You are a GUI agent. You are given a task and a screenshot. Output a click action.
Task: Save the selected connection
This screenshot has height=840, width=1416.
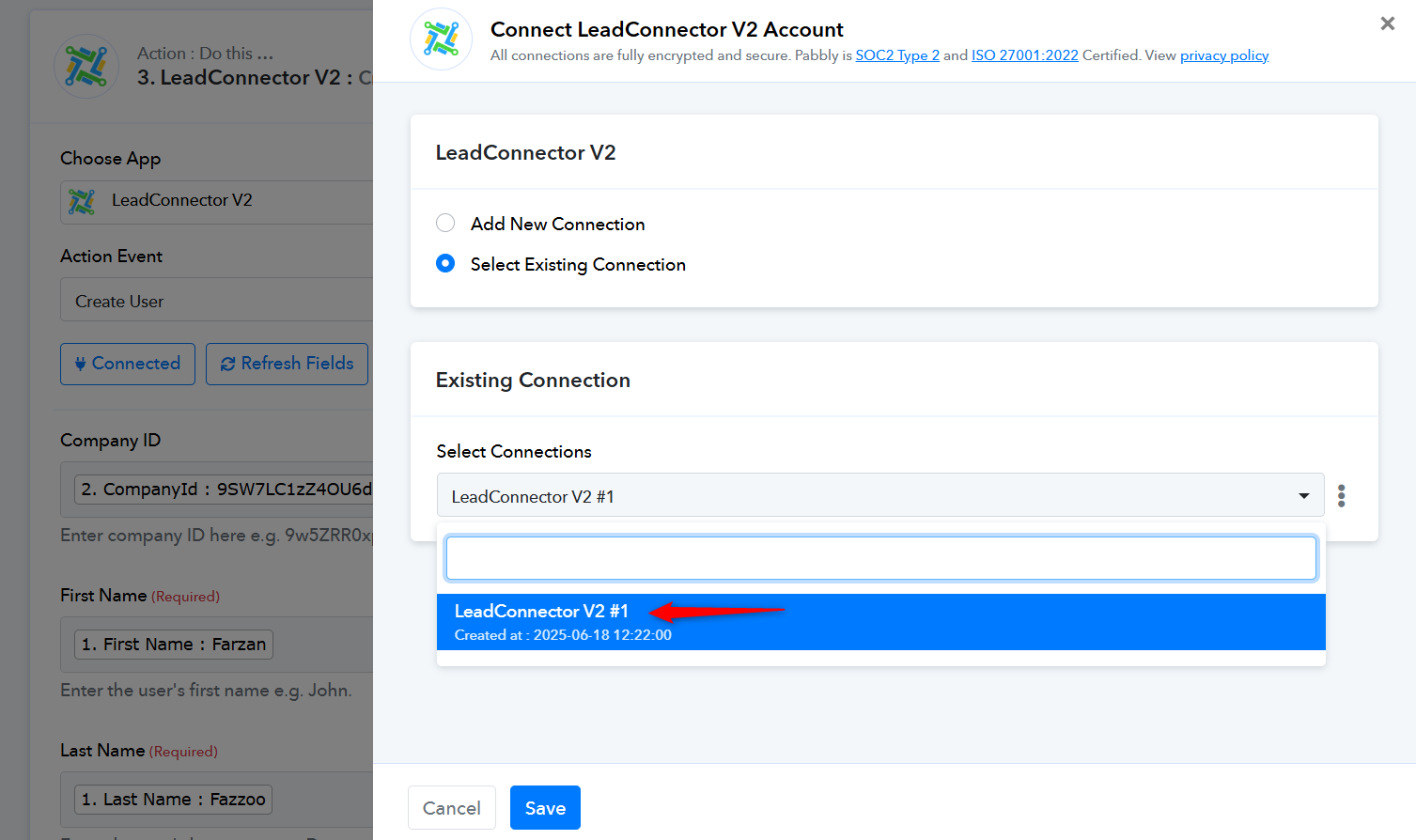(545, 807)
